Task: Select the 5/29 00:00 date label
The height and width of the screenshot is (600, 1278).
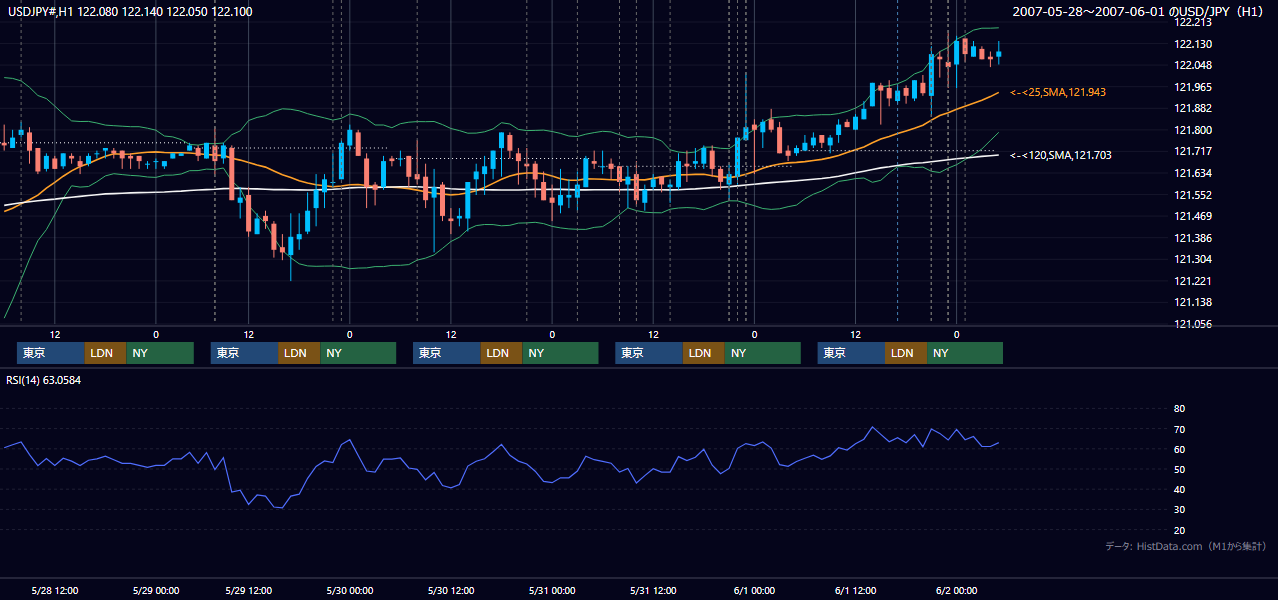Action: click(x=156, y=590)
